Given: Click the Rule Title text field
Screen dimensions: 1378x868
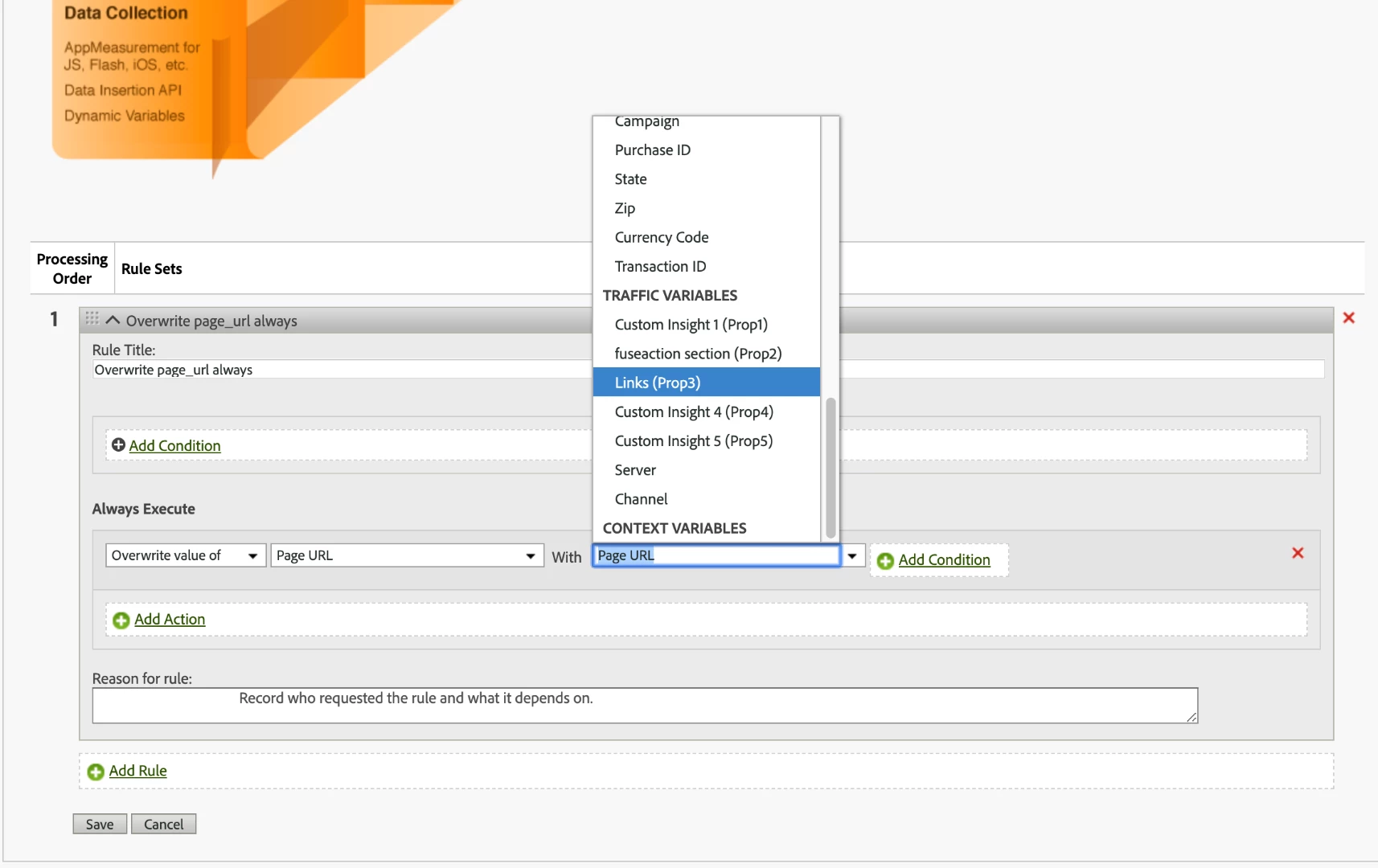Looking at the screenshot, I should (707, 370).
